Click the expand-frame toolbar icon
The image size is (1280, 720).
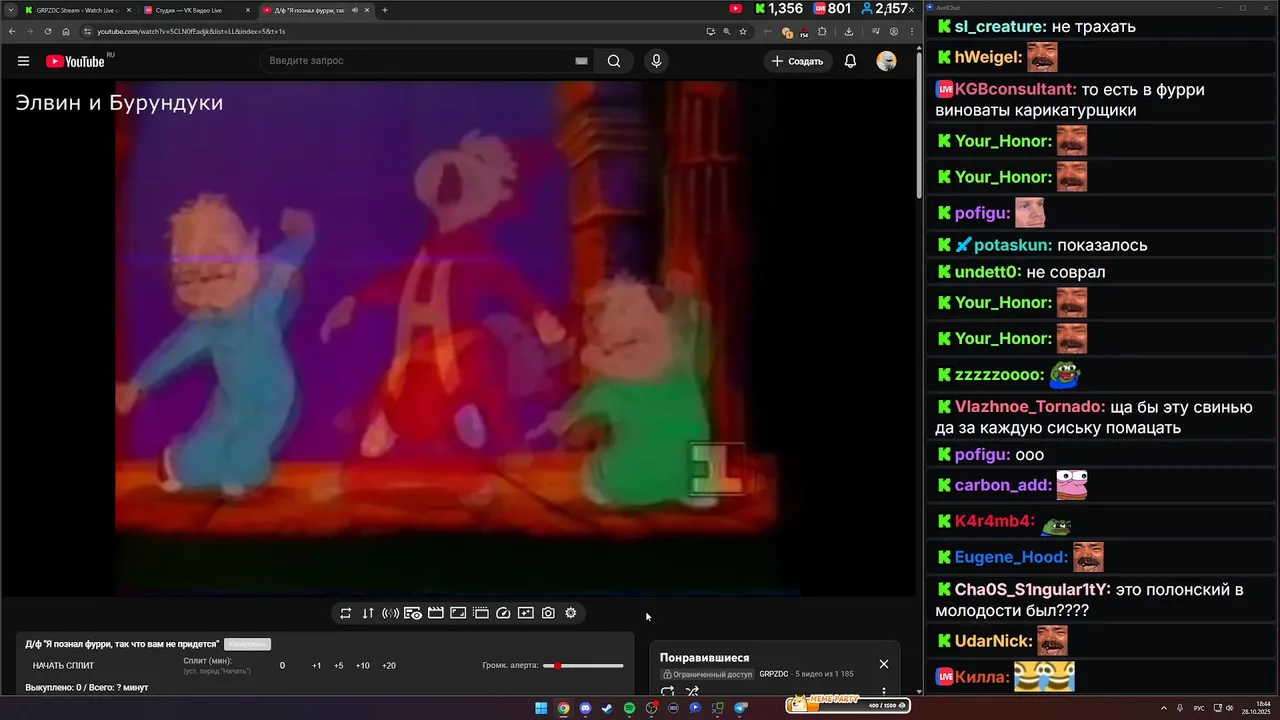pyautogui.click(x=458, y=613)
